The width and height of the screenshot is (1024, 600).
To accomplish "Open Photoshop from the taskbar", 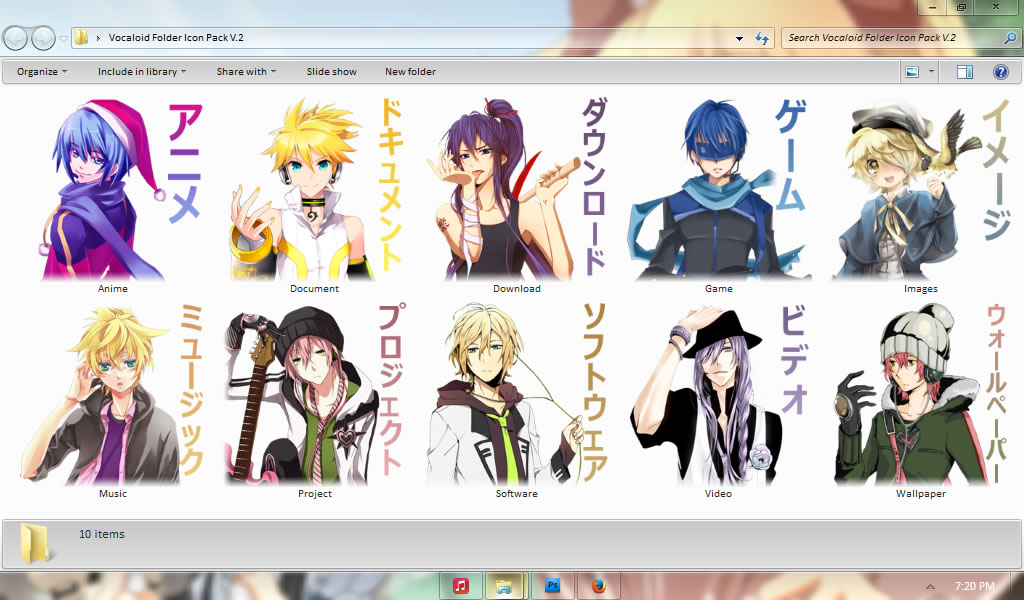I will click(x=552, y=586).
